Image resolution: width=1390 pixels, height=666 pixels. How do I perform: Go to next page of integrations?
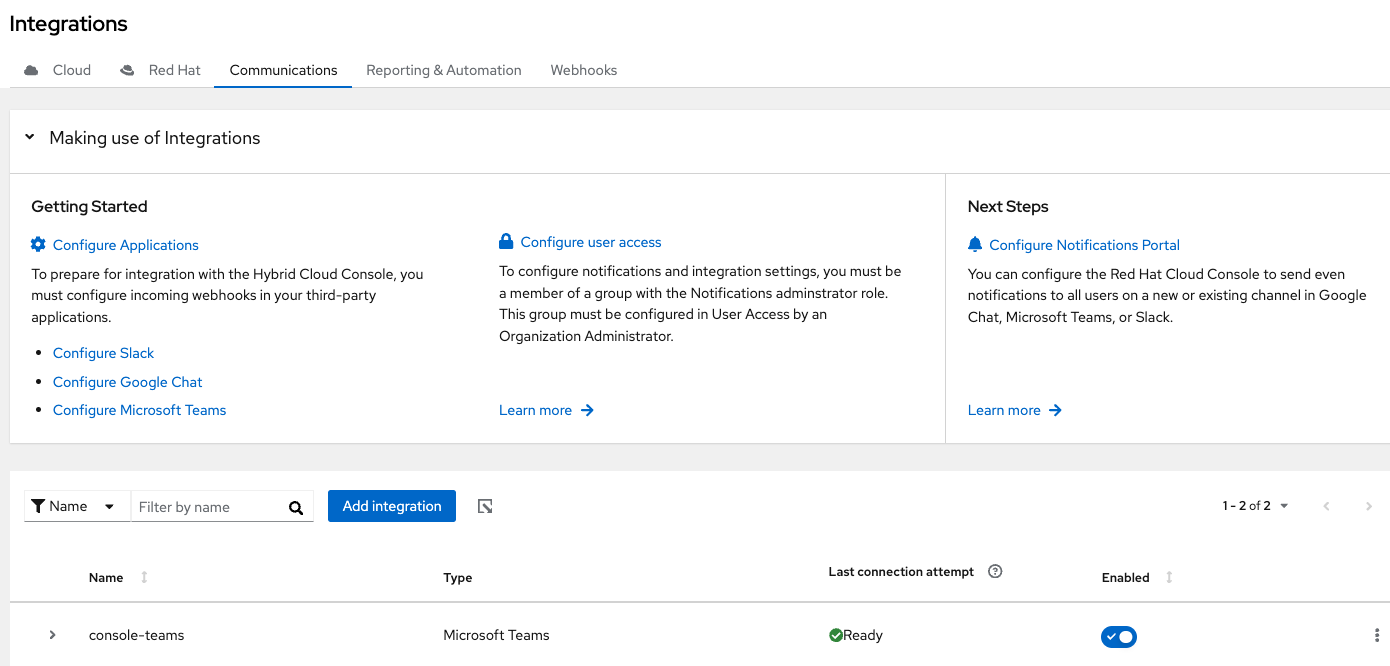click(x=1369, y=506)
